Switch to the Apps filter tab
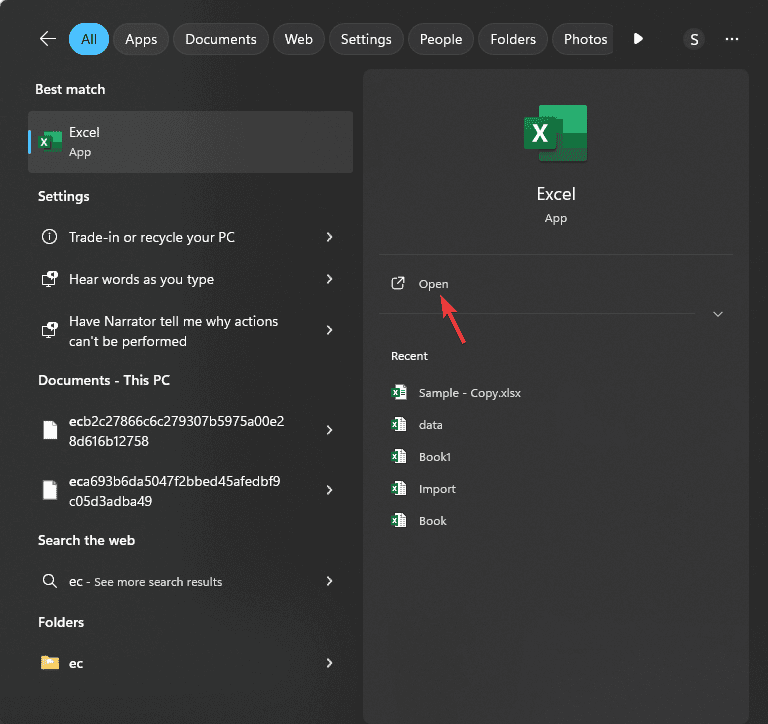This screenshot has width=768, height=724. tap(141, 39)
